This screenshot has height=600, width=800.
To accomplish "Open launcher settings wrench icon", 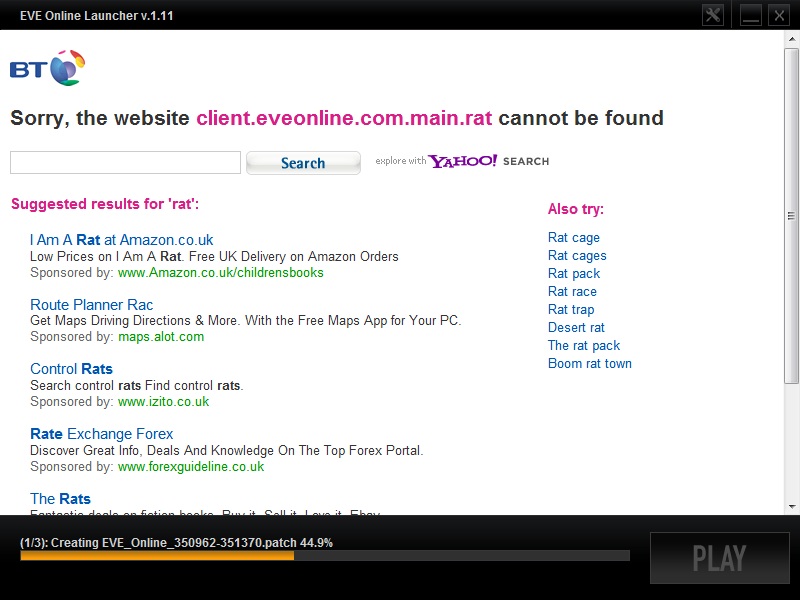I will pos(712,15).
